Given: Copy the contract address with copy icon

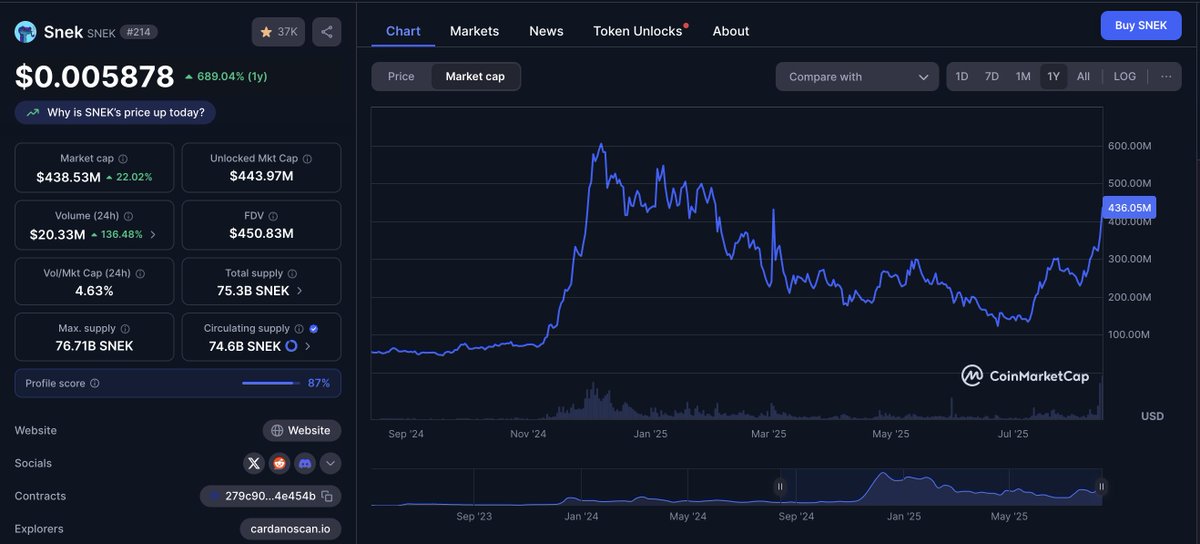Looking at the screenshot, I should point(327,496).
